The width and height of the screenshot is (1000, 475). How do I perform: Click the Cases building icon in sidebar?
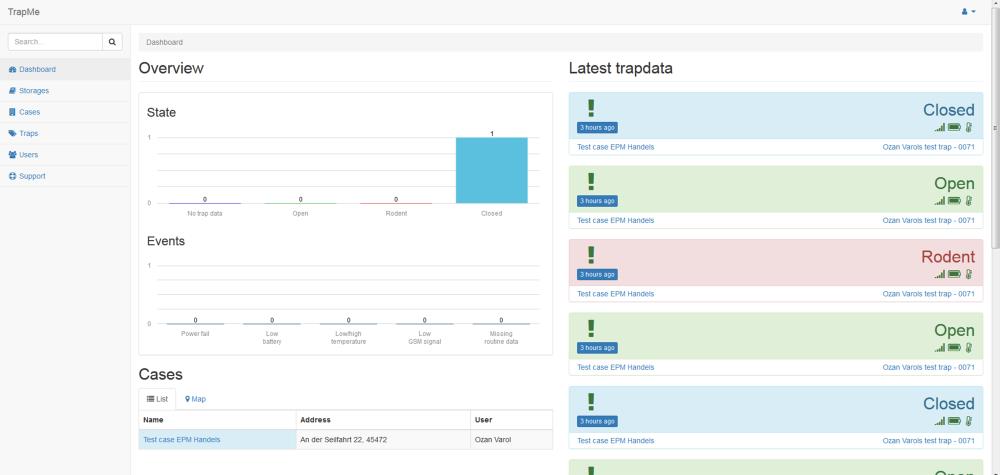click(x=12, y=112)
